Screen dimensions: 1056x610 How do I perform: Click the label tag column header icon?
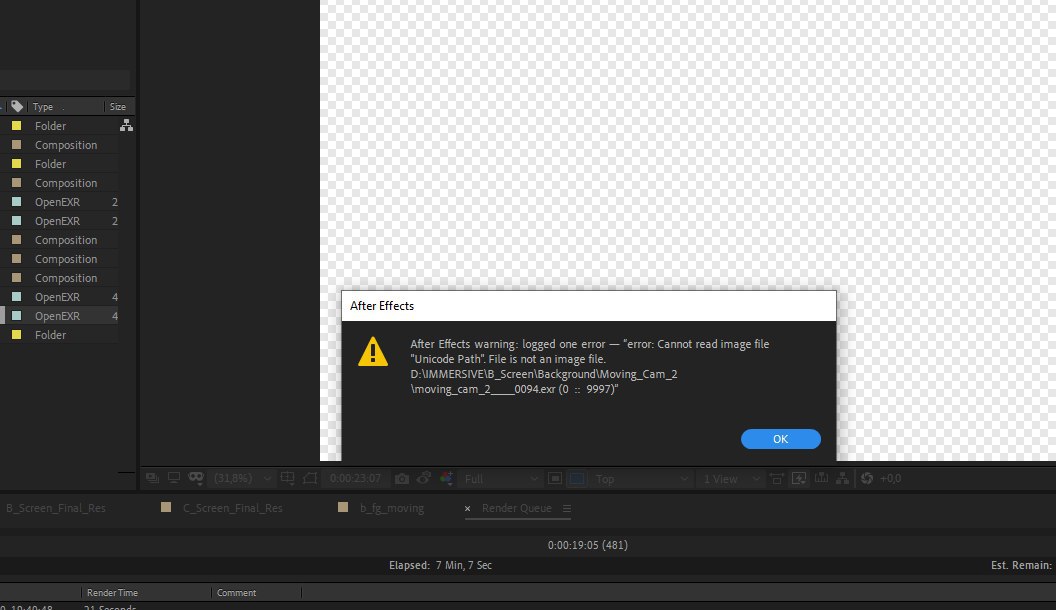17,106
